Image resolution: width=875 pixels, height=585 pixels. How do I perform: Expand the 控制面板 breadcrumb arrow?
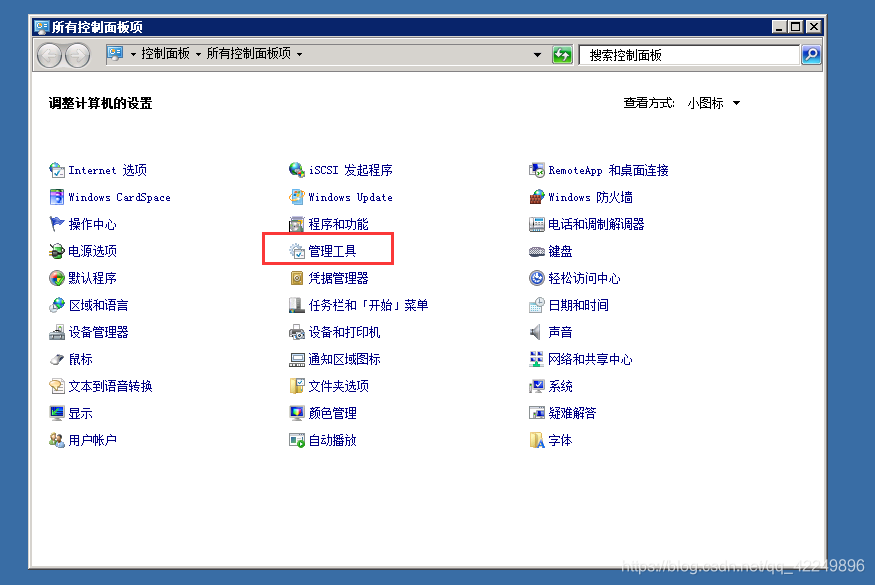(198, 54)
